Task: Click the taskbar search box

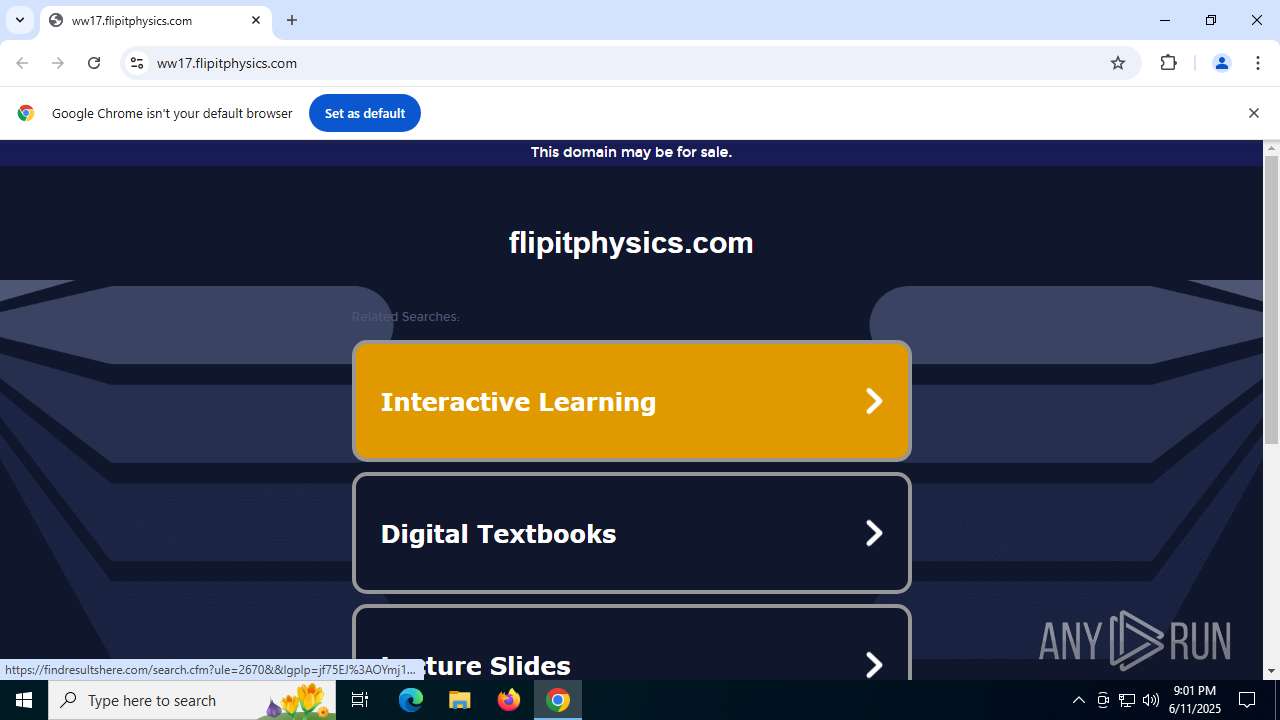Action: coord(192,700)
